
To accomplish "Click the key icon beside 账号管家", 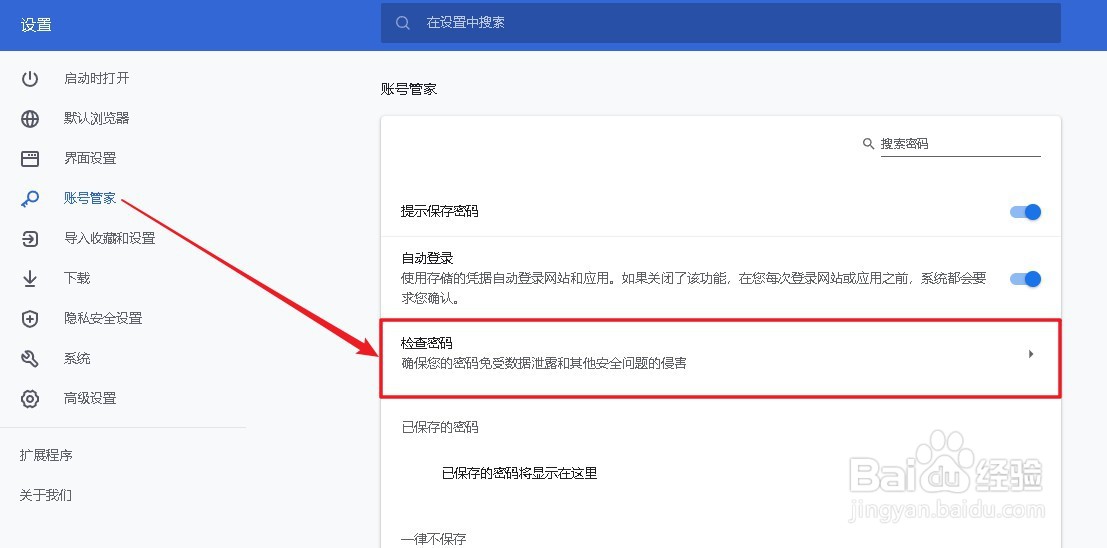I will (30, 199).
